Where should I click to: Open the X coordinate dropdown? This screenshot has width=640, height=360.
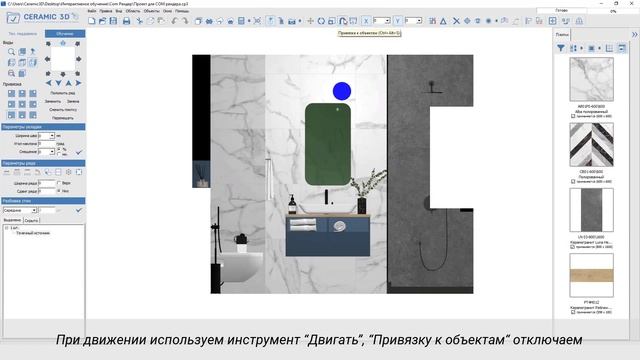point(387,21)
